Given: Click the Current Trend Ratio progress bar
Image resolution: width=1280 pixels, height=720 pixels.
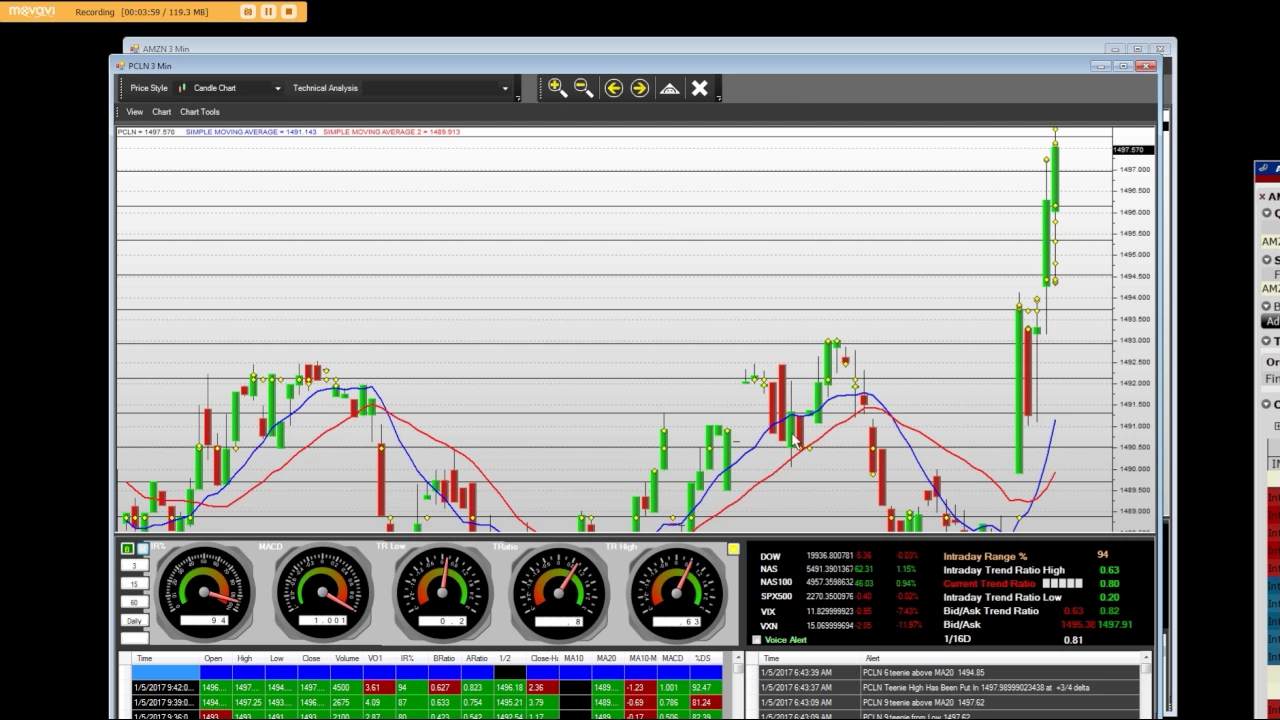Looking at the screenshot, I should tap(1062, 583).
